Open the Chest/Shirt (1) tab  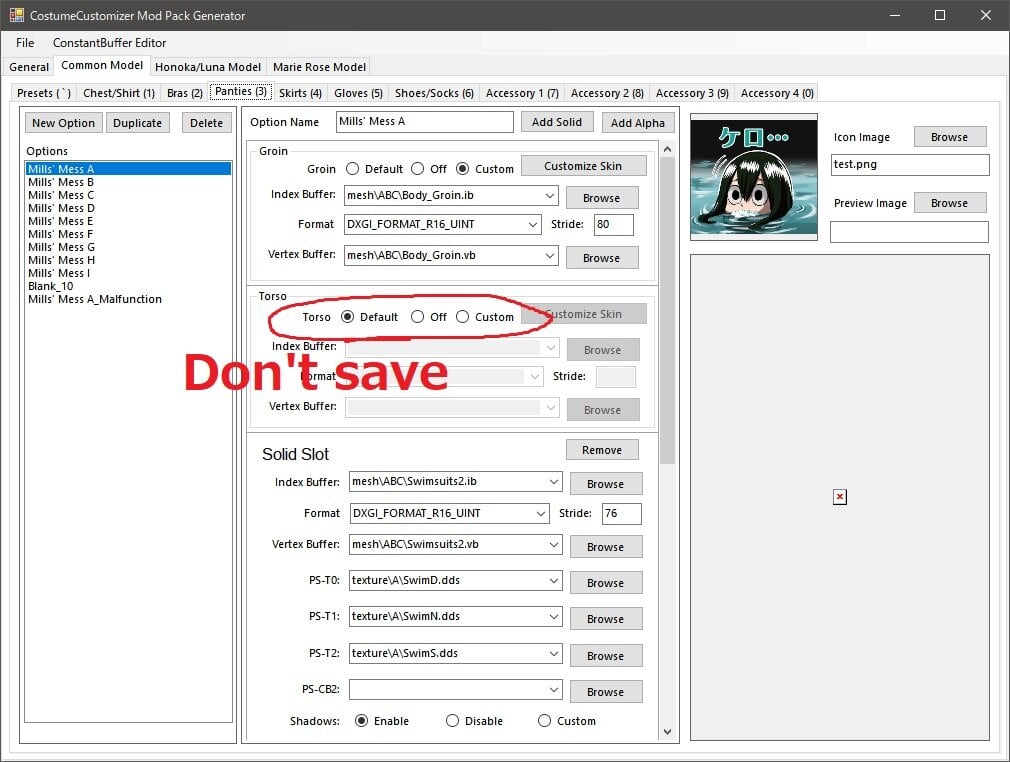119,93
